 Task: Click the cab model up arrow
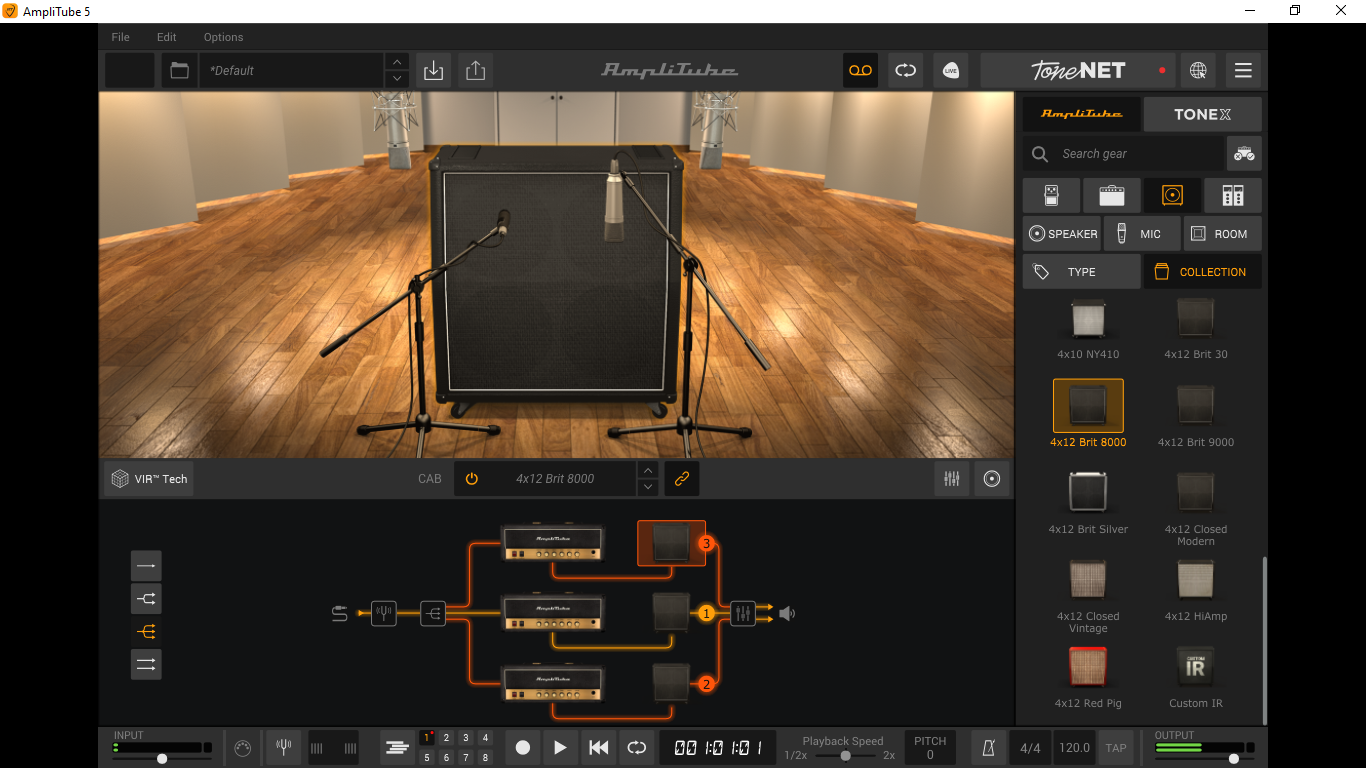click(x=648, y=470)
